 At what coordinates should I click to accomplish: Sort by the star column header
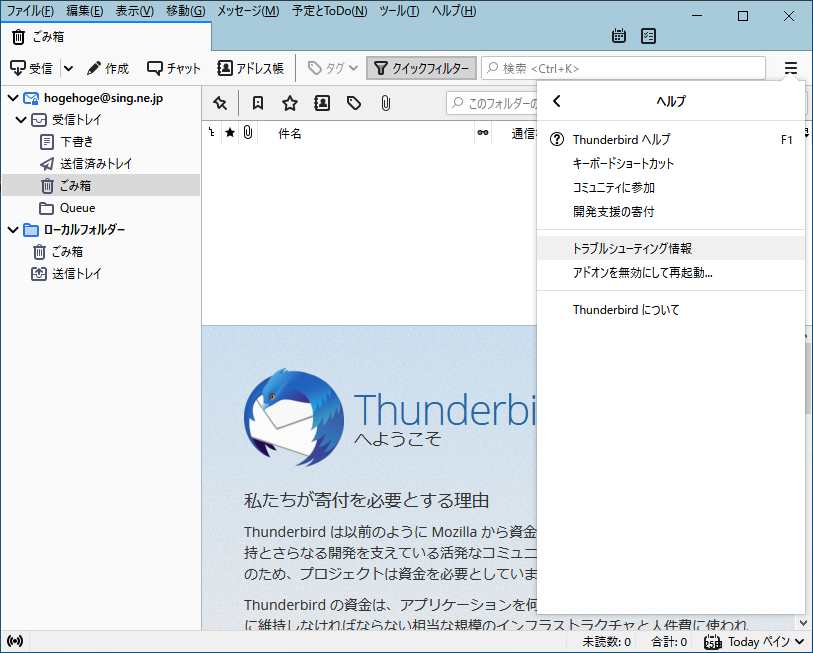pos(230,133)
